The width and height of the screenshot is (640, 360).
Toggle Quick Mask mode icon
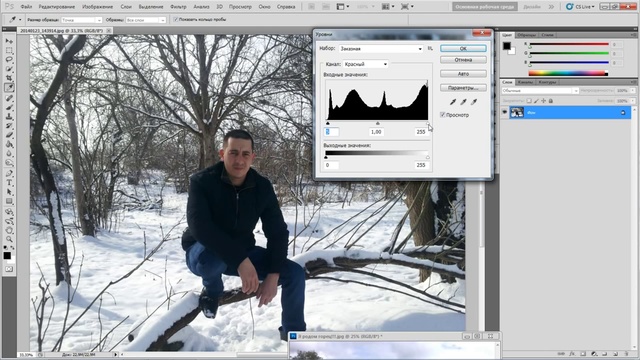pyautogui.click(x=9, y=269)
